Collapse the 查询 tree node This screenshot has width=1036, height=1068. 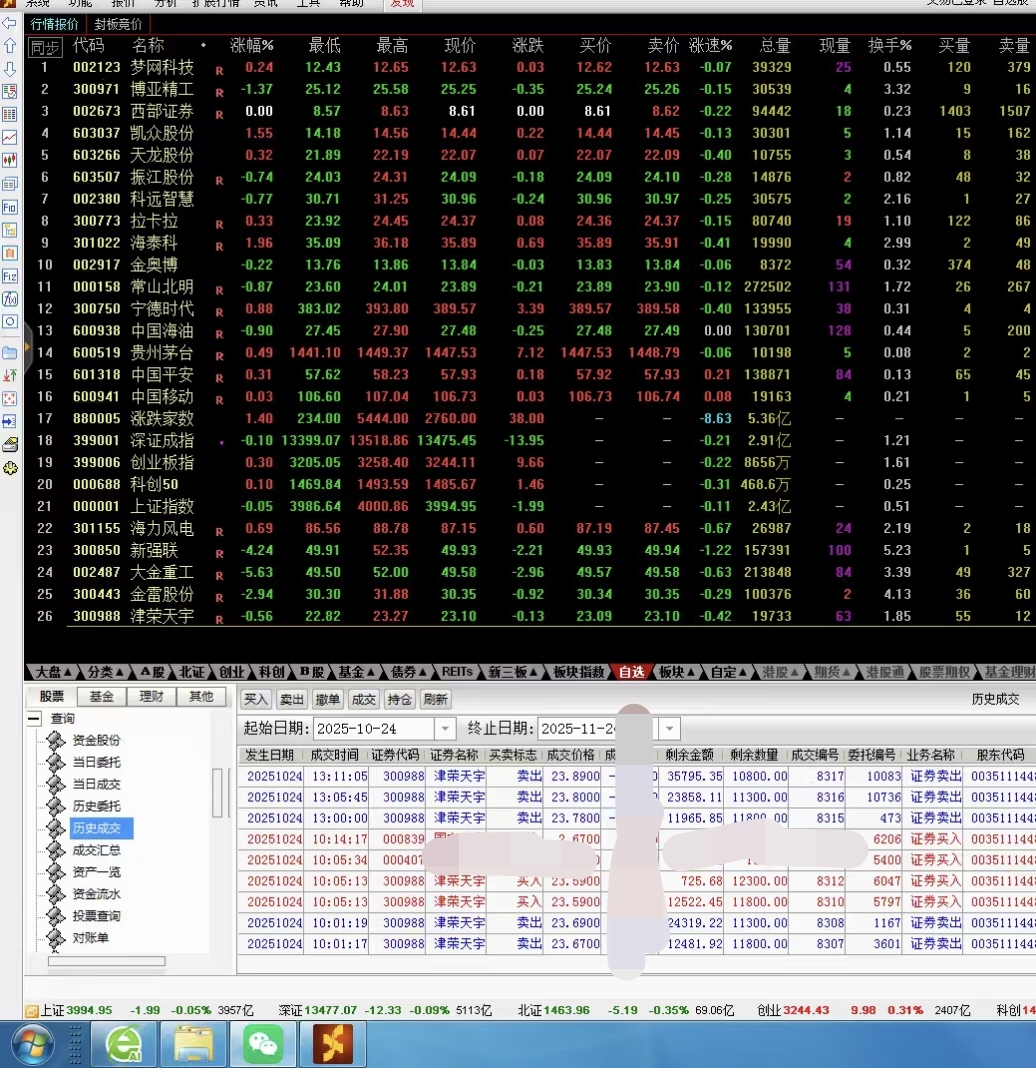click(34, 719)
